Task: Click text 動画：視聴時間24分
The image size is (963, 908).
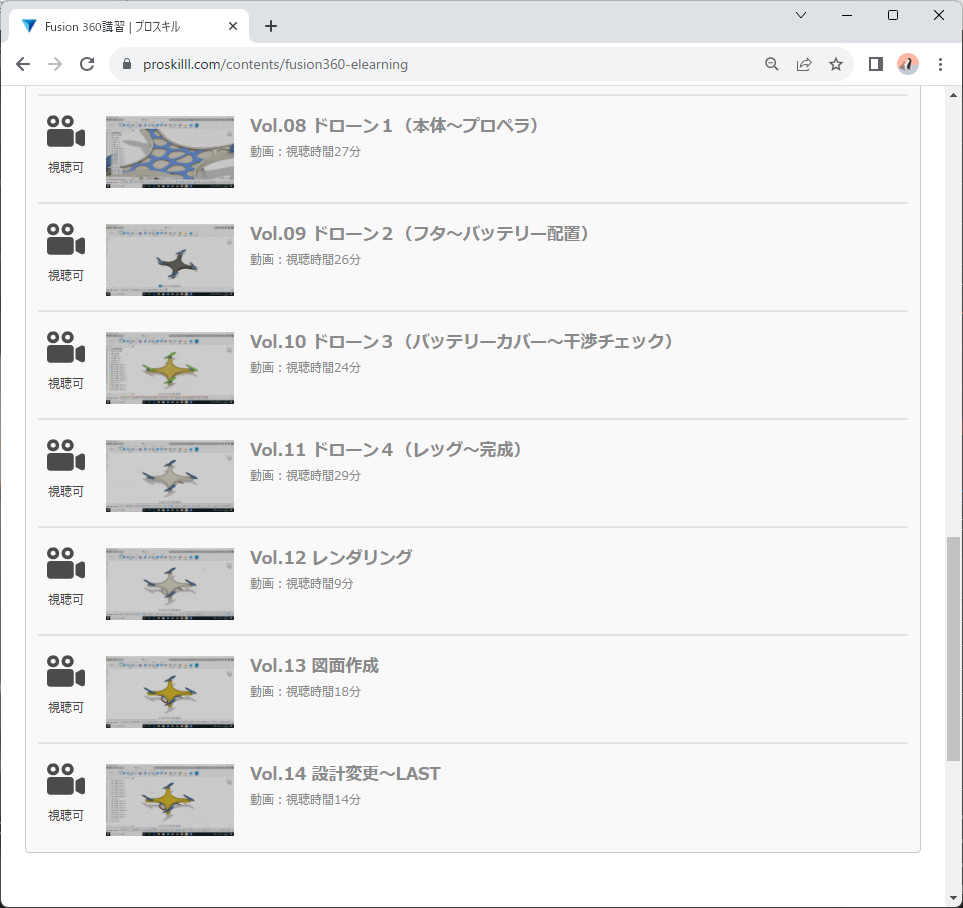Action: tap(305, 367)
